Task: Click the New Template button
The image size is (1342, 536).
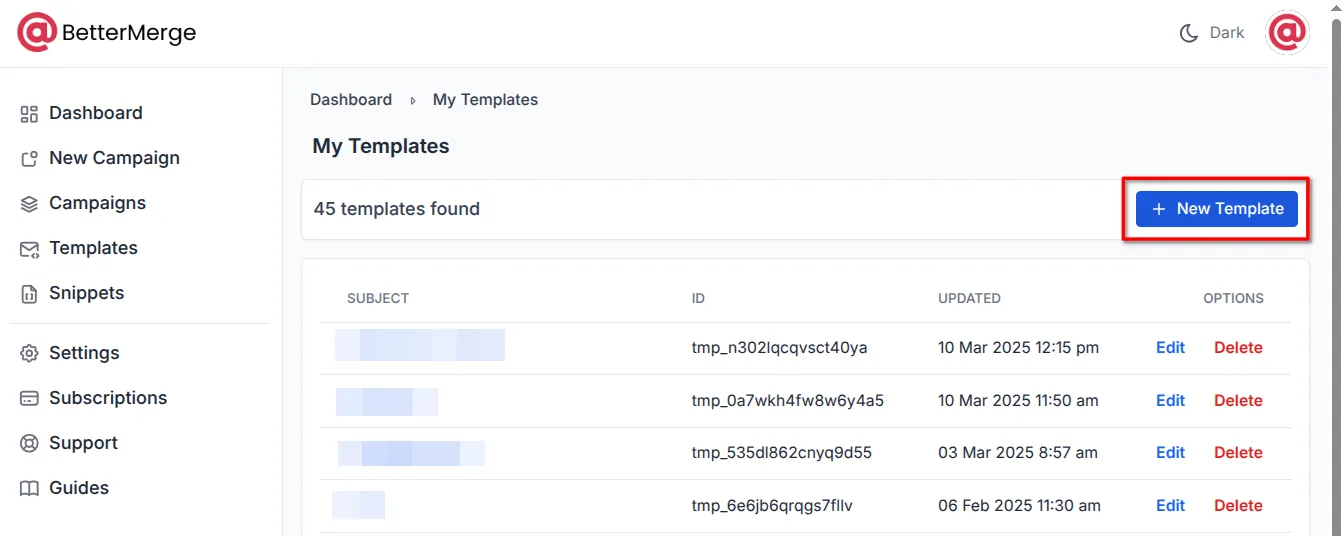Action: pyautogui.click(x=1216, y=209)
